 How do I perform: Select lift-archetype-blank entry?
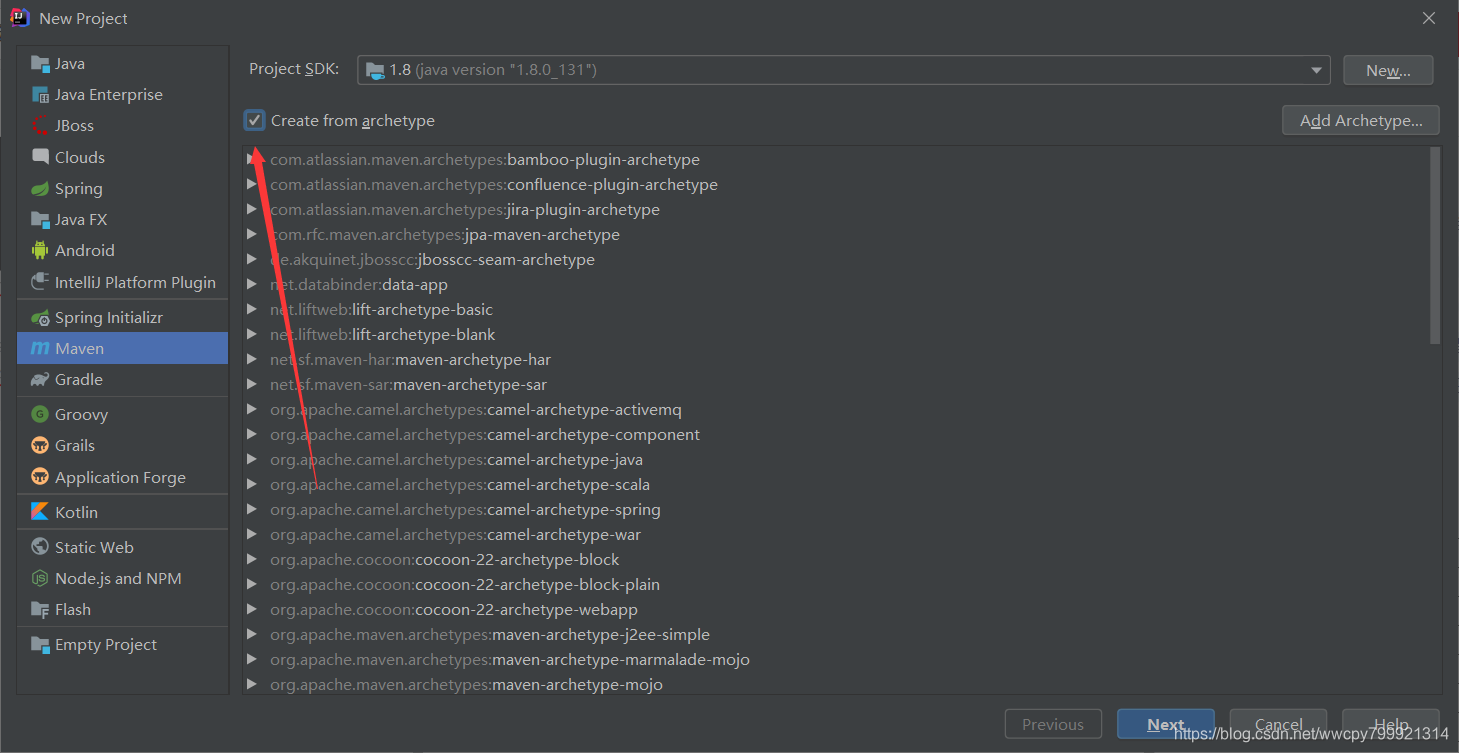tap(383, 335)
